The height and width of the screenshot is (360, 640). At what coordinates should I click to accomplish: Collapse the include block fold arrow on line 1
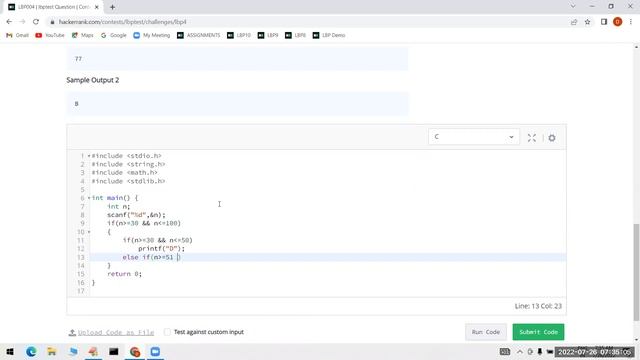pos(89,156)
